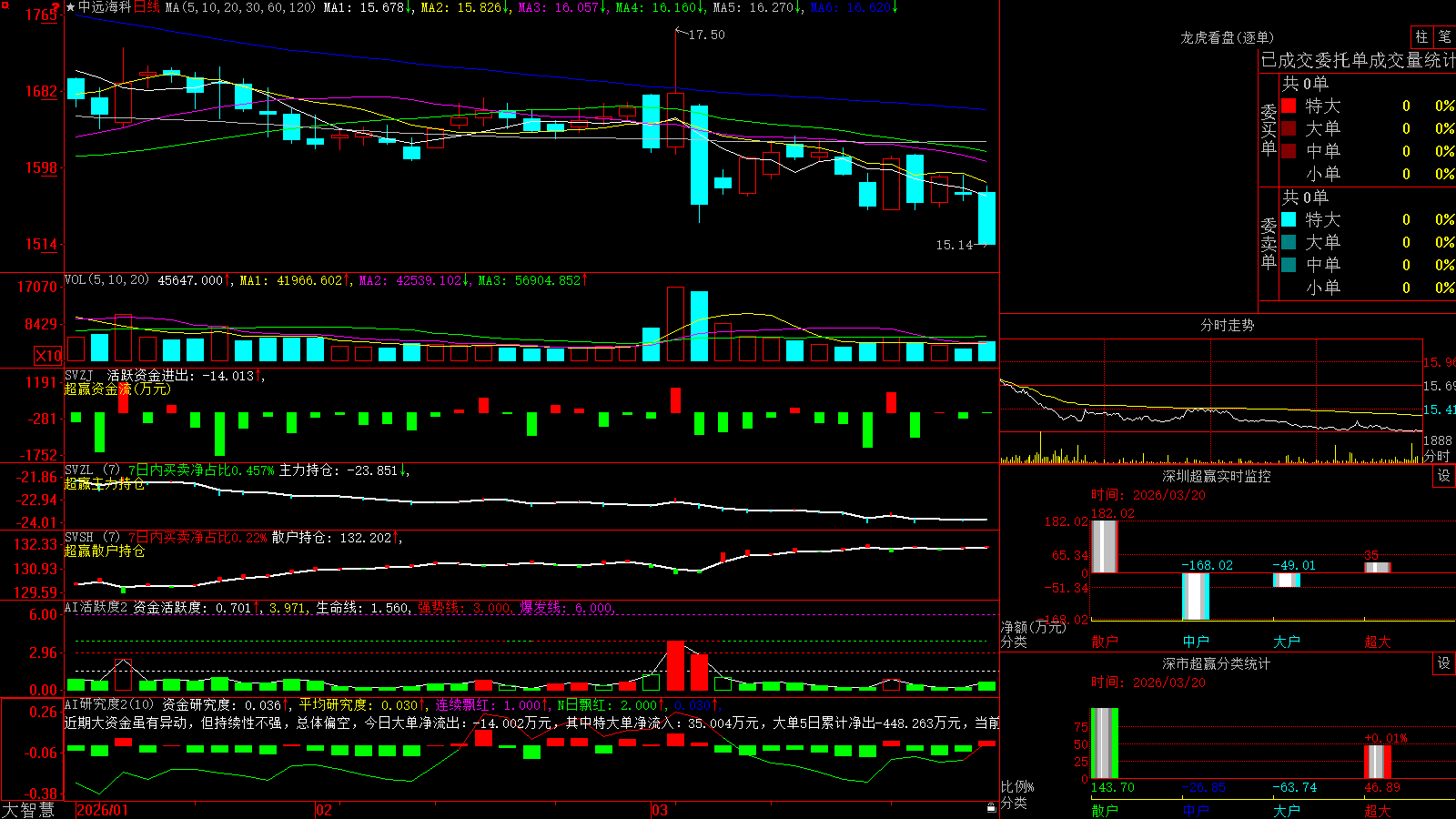Screen dimensions: 1456x819
Task: Click the last cyan candlestick near 15.14
Action: point(986,218)
